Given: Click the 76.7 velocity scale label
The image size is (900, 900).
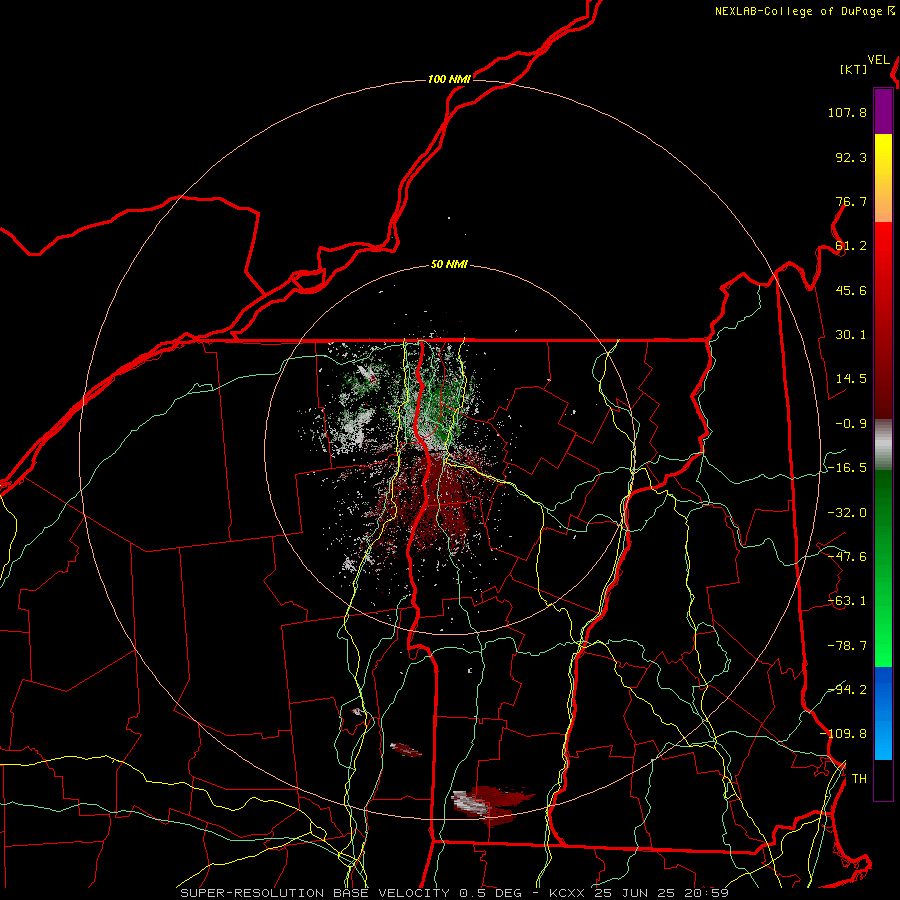Looking at the screenshot, I should click(851, 201).
